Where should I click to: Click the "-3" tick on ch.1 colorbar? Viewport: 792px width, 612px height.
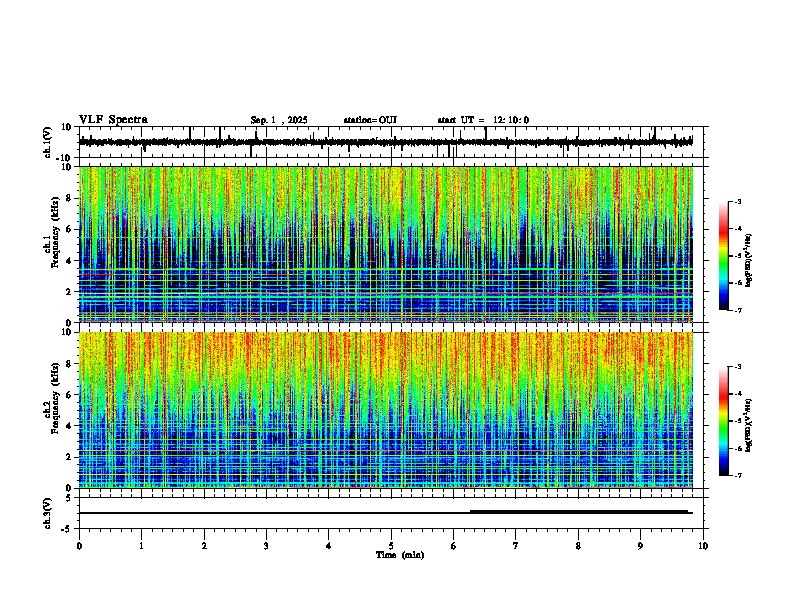[738, 201]
